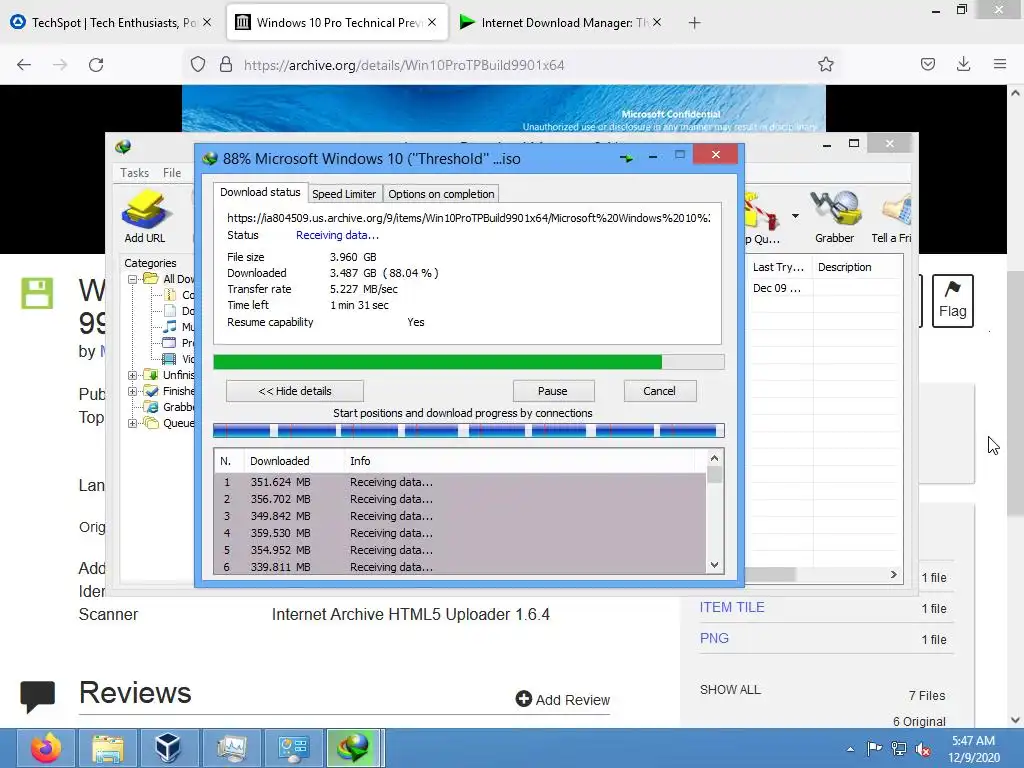Click the Add URL icon in IDM

(x=145, y=216)
